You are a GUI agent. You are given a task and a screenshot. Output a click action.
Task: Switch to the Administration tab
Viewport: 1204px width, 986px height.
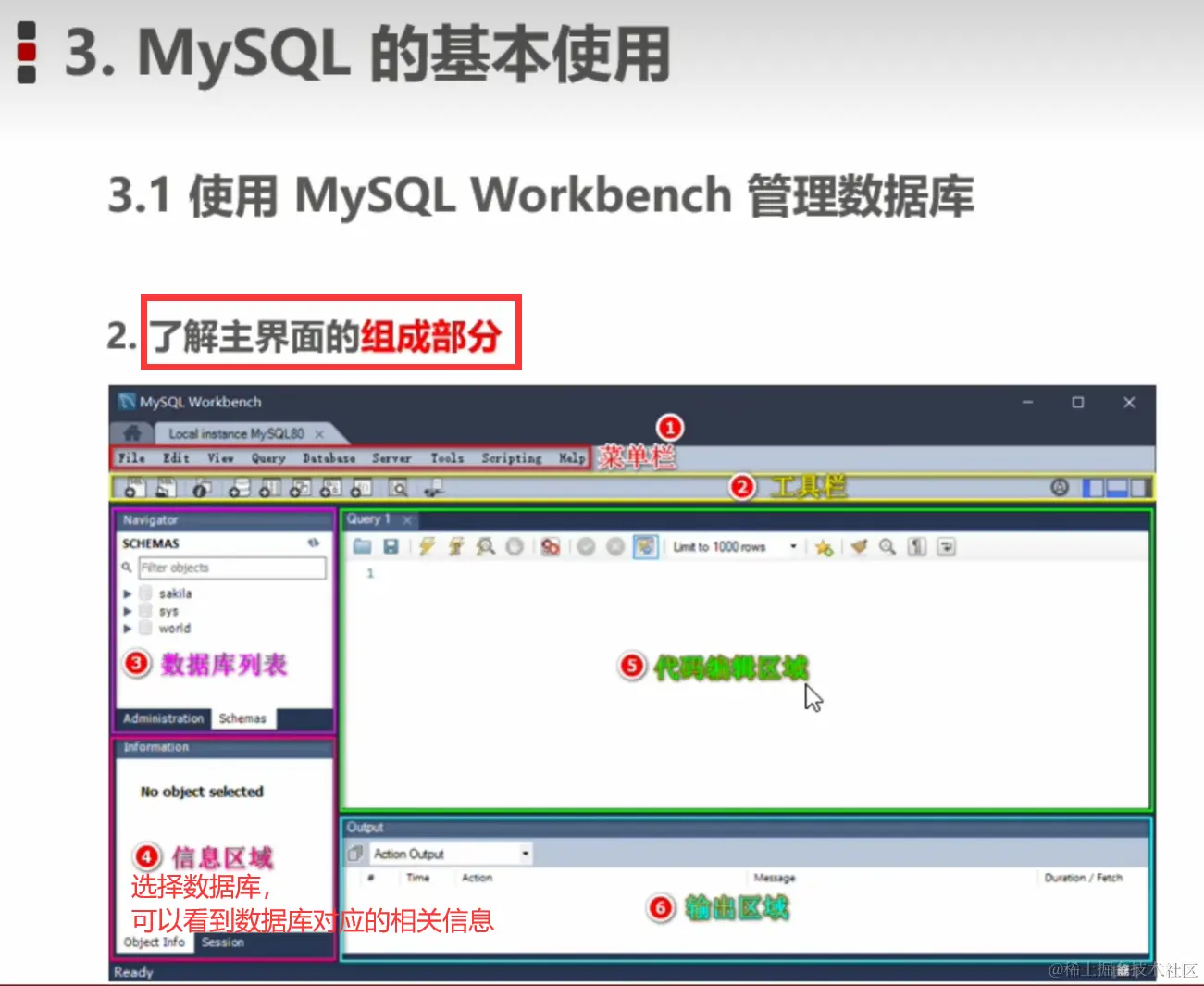pos(164,718)
